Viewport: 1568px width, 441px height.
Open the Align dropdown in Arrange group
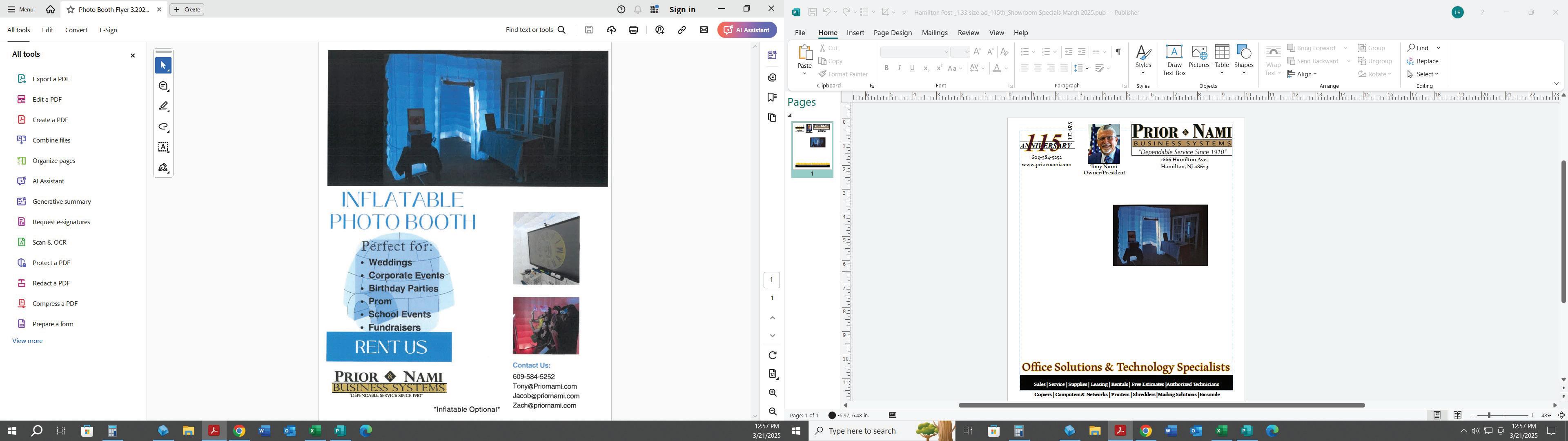(1303, 74)
